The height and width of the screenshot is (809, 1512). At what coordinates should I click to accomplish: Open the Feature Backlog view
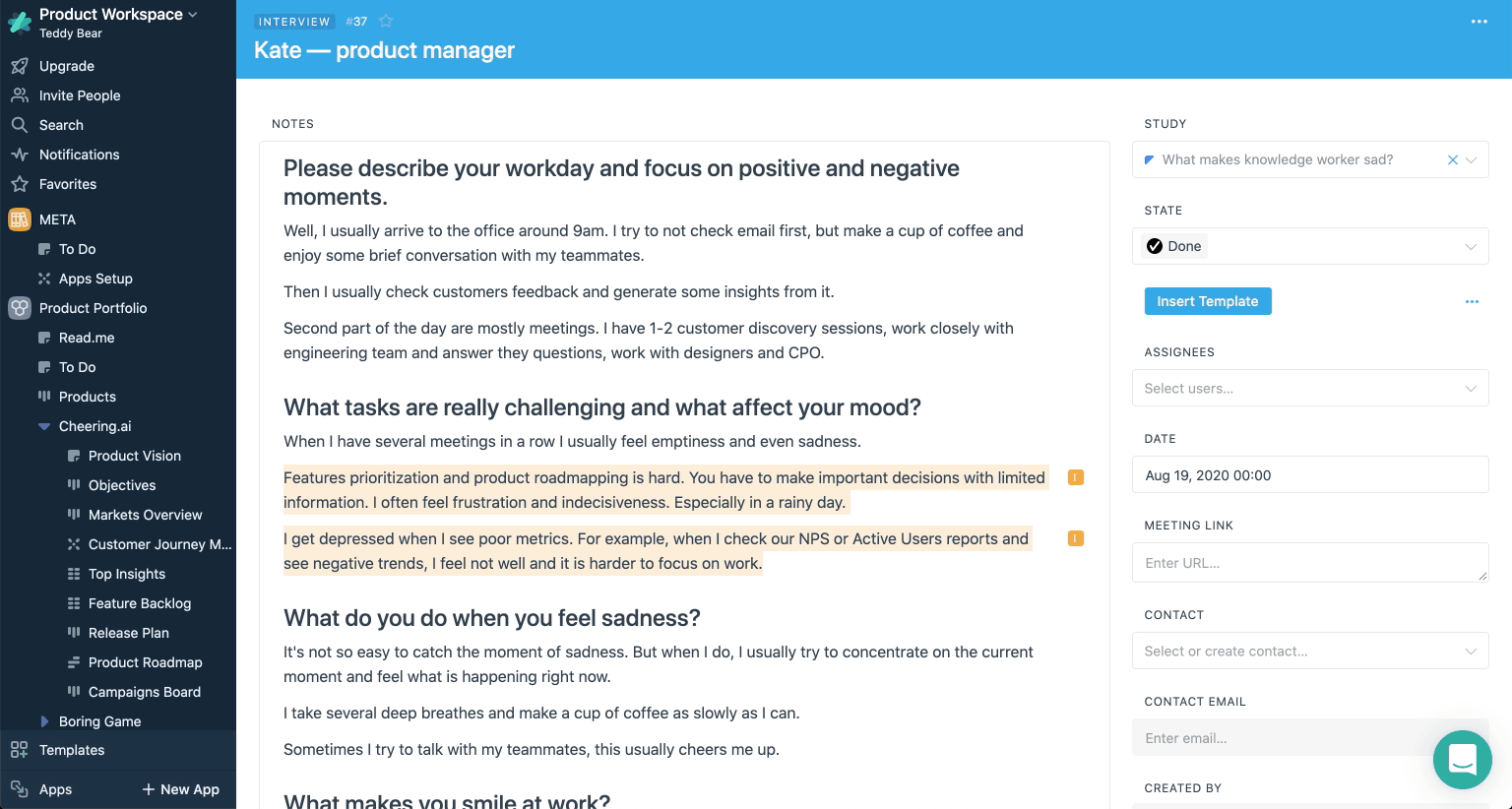pos(139,603)
